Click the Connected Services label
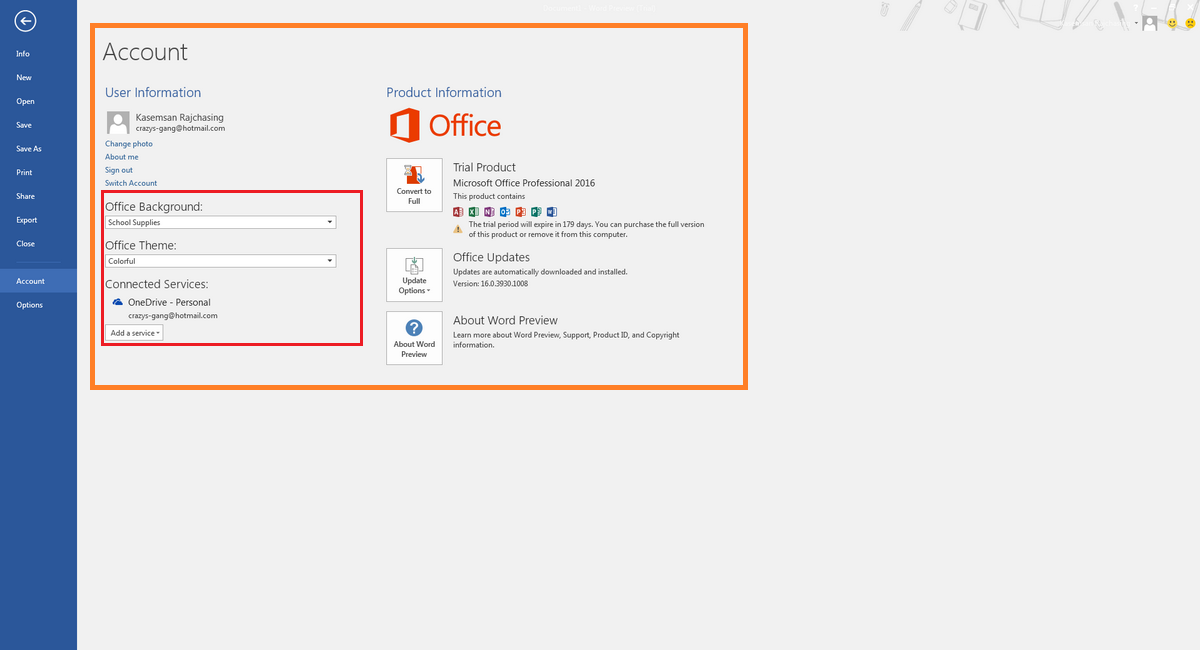 [157, 285]
